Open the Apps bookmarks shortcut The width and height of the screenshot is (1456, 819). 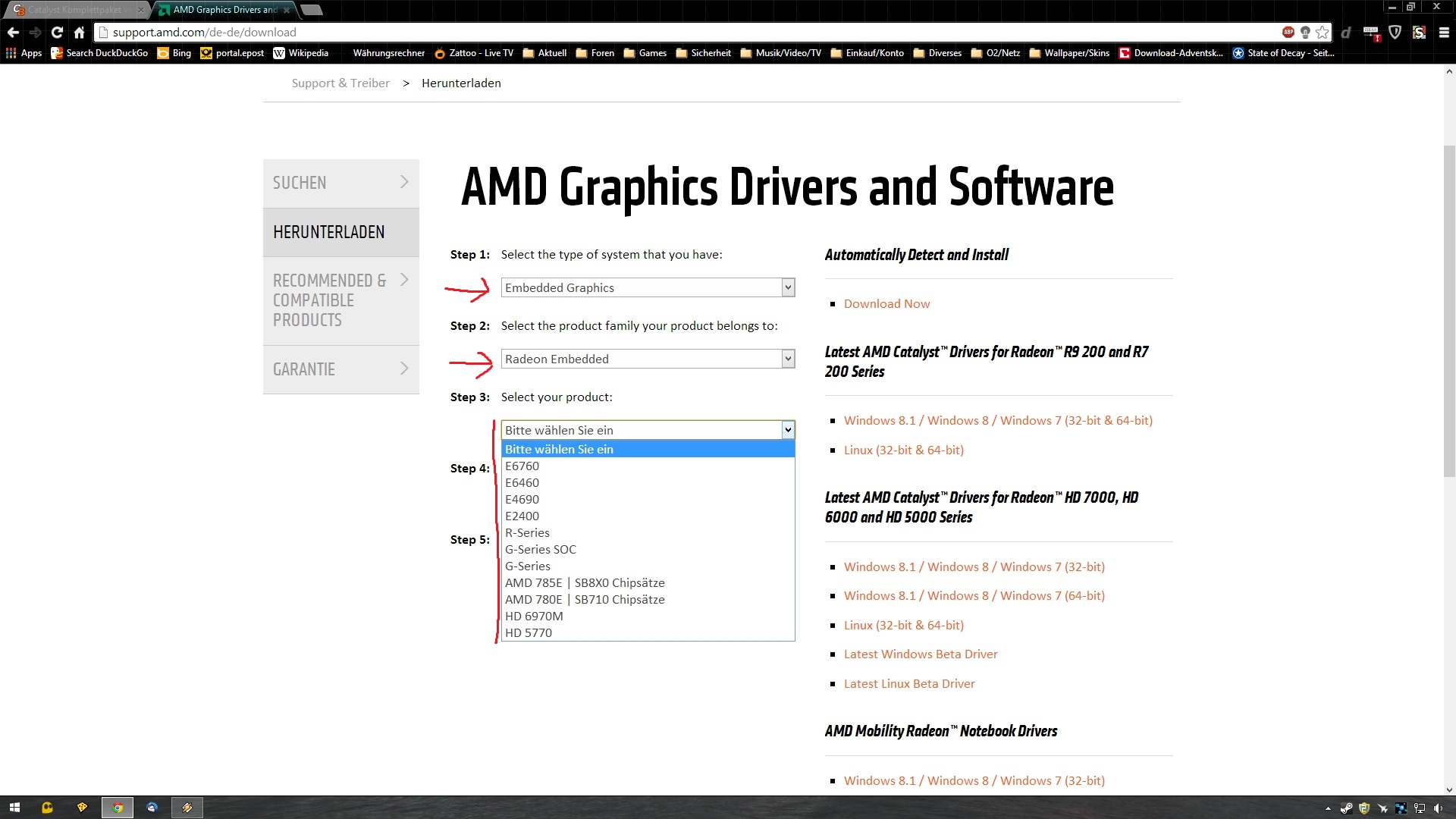tap(24, 53)
